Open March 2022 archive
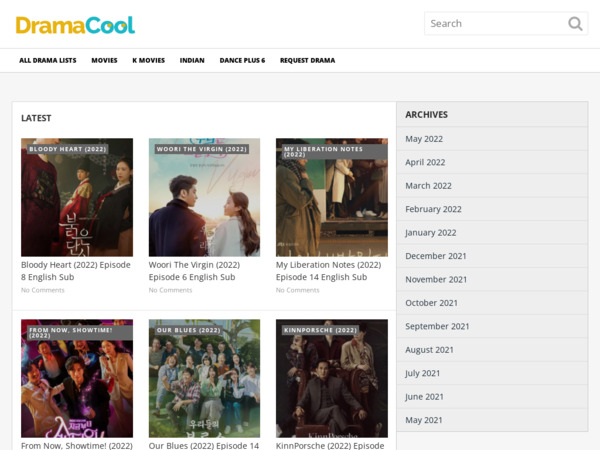600x450 pixels. (429, 186)
